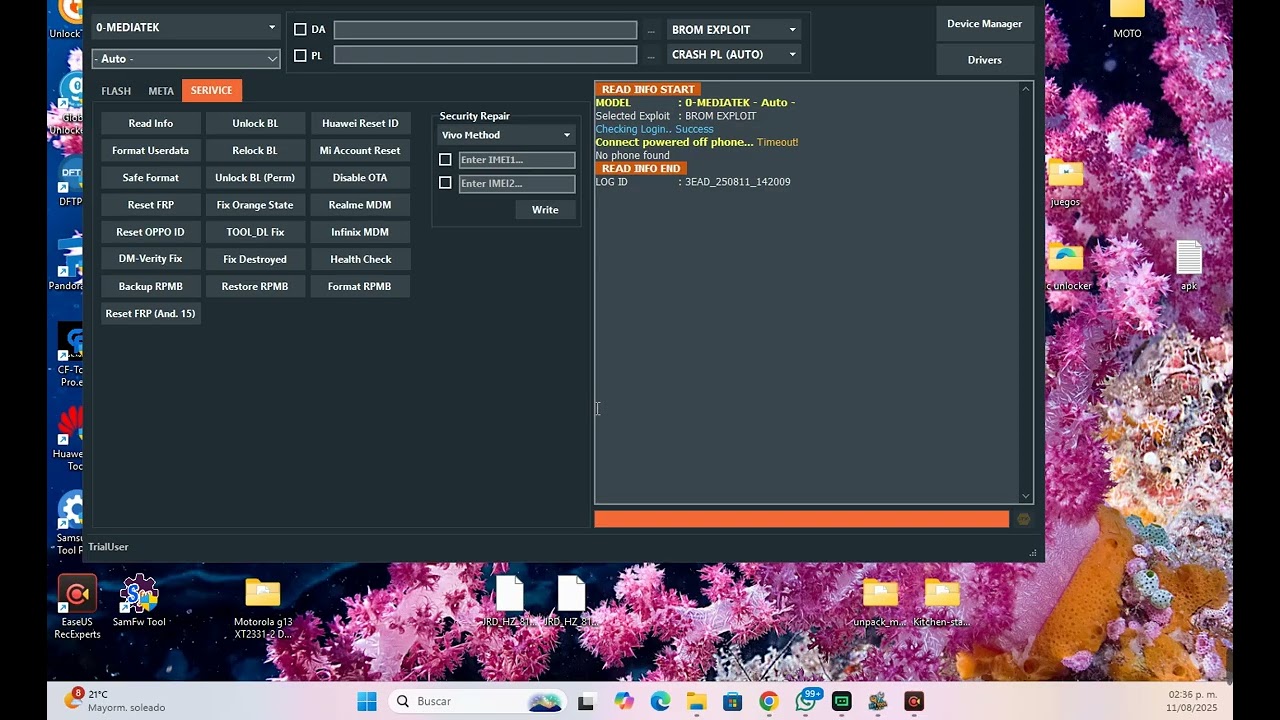This screenshot has width=1280, height=720.
Task: Click the Huawei Reset ID button
Action: pyautogui.click(x=360, y=123)
